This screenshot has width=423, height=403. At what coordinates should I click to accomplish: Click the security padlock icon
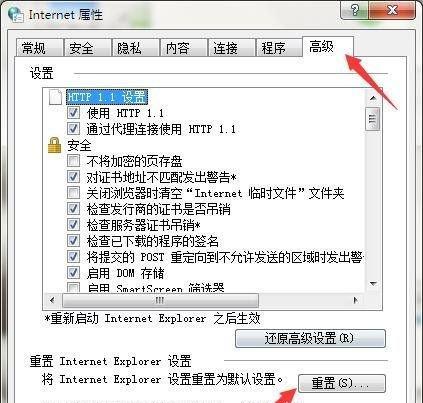(54, 145)
